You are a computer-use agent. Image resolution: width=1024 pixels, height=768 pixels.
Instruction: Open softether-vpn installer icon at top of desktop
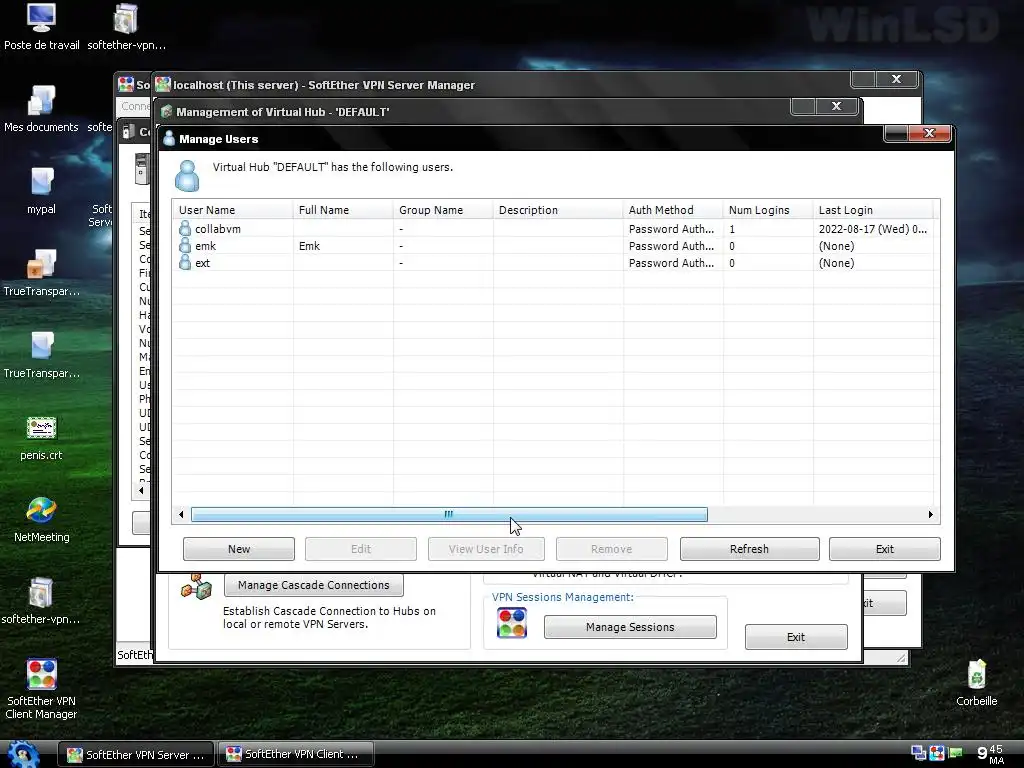click(x=126, y=27)
